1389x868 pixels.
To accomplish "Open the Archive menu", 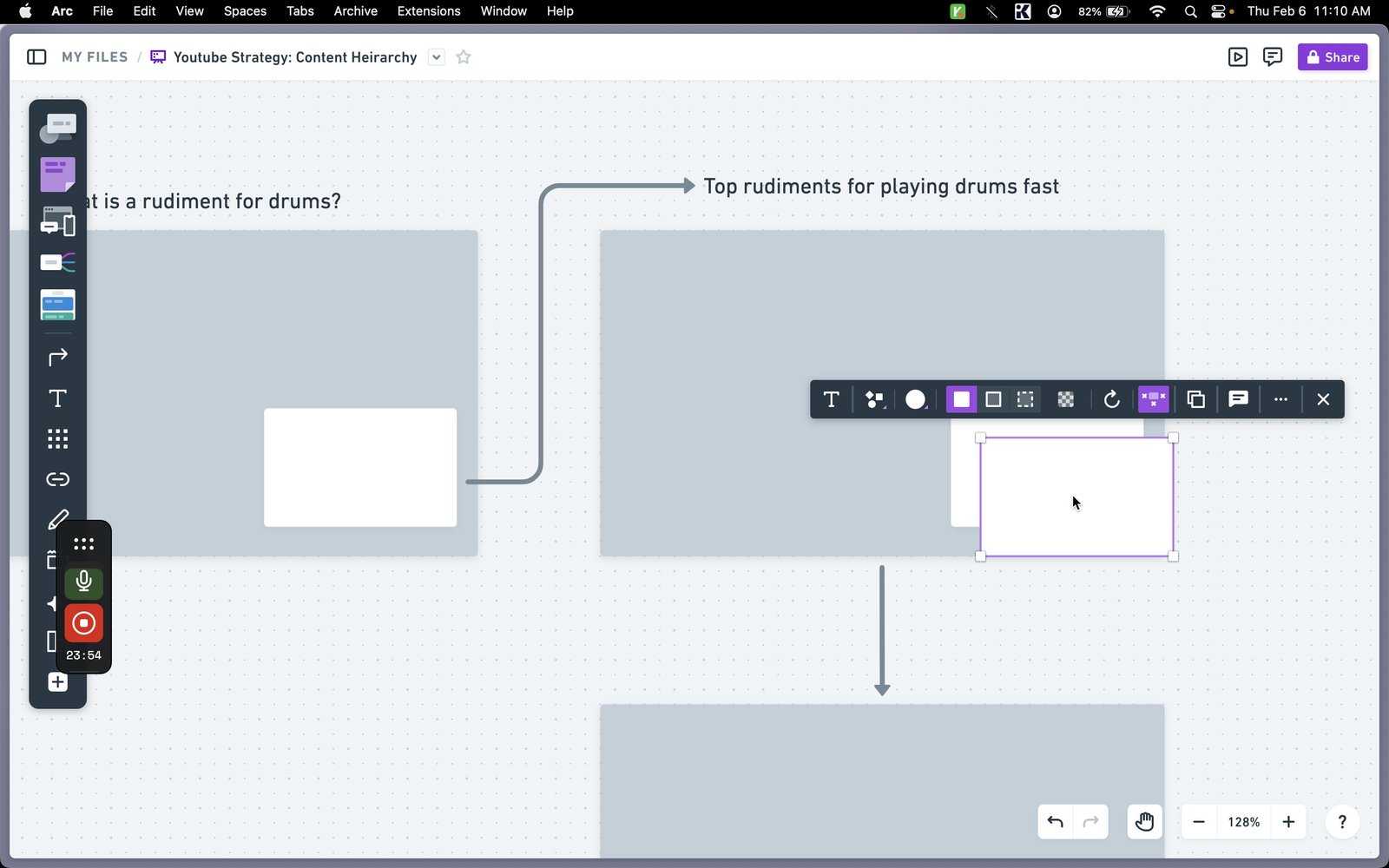I will pyautogui.click(x=355, y=11).
